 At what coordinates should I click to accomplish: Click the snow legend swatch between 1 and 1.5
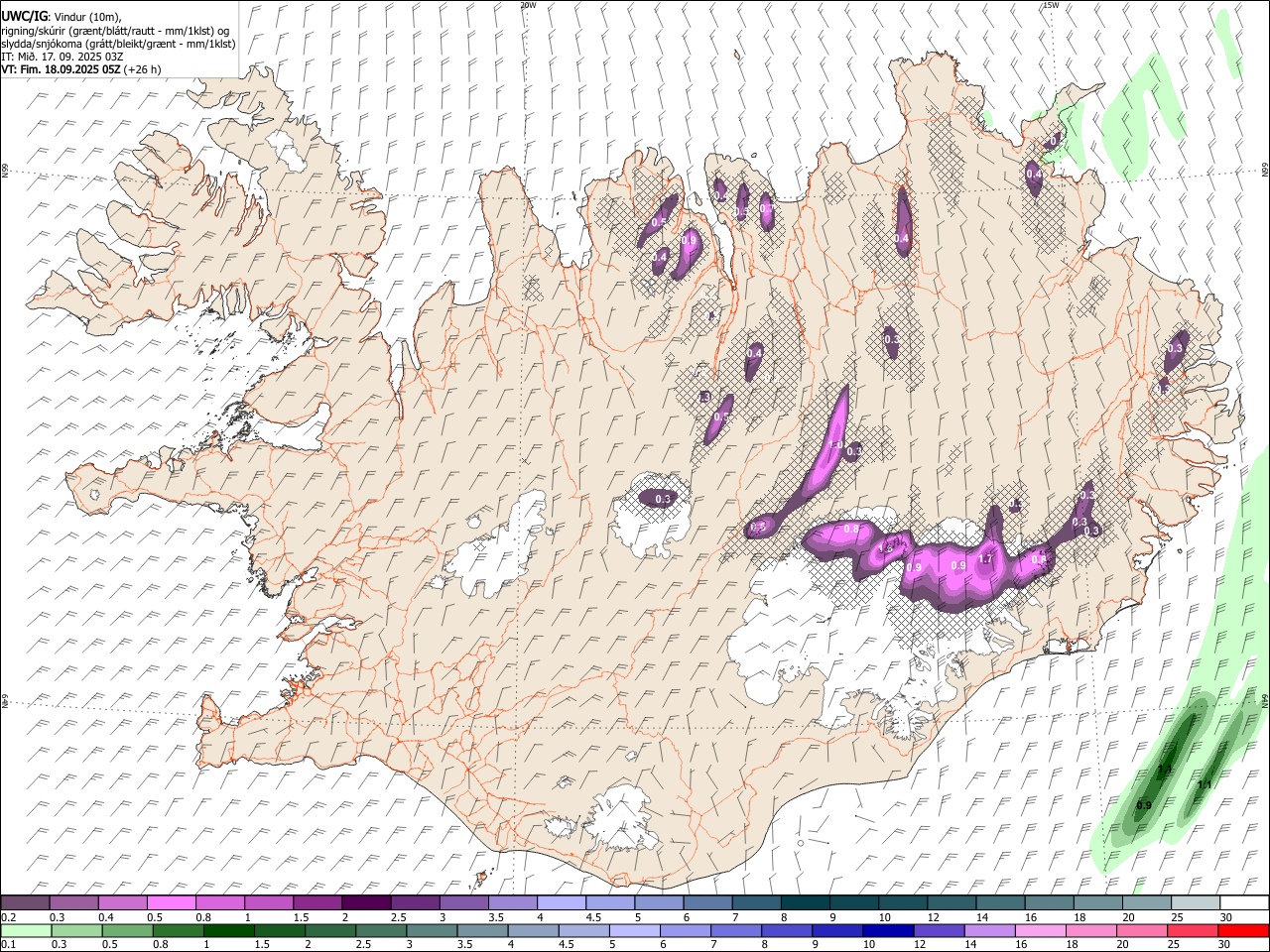[269, 902]
